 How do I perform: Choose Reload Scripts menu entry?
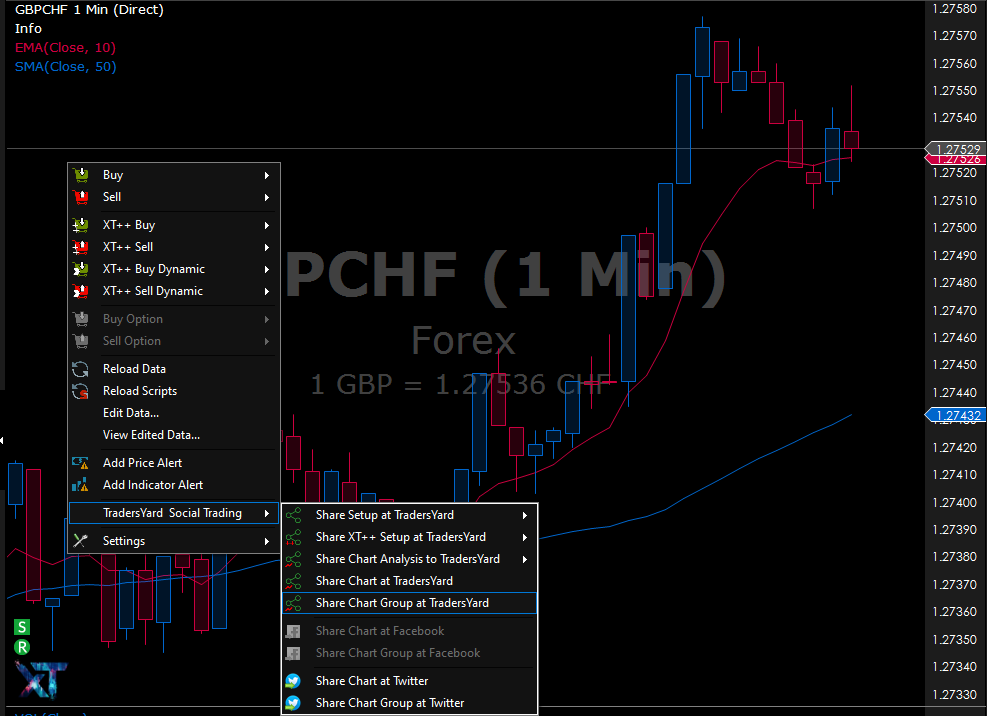(173, 391)
